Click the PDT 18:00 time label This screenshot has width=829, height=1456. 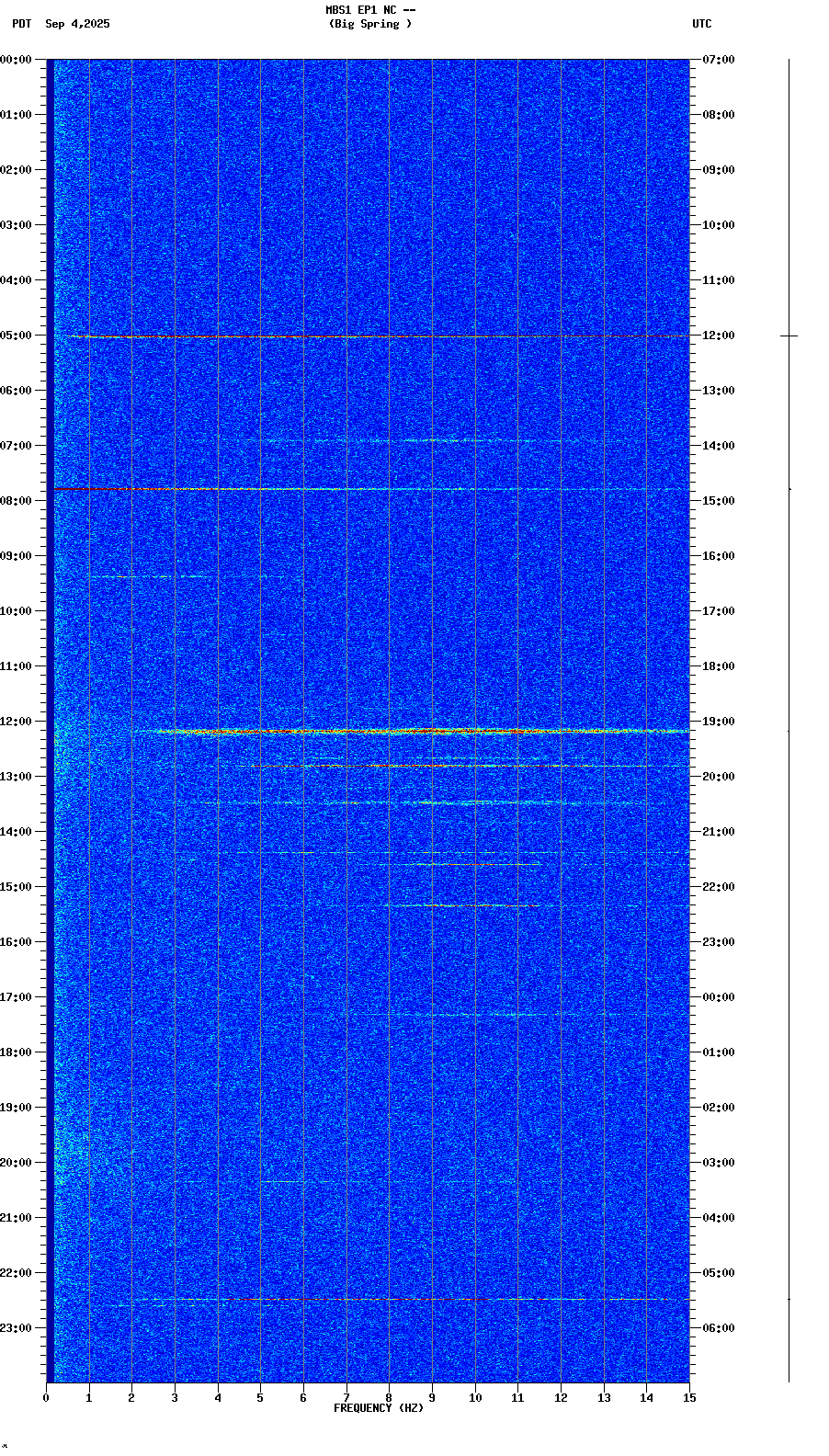click(16, 1052)
